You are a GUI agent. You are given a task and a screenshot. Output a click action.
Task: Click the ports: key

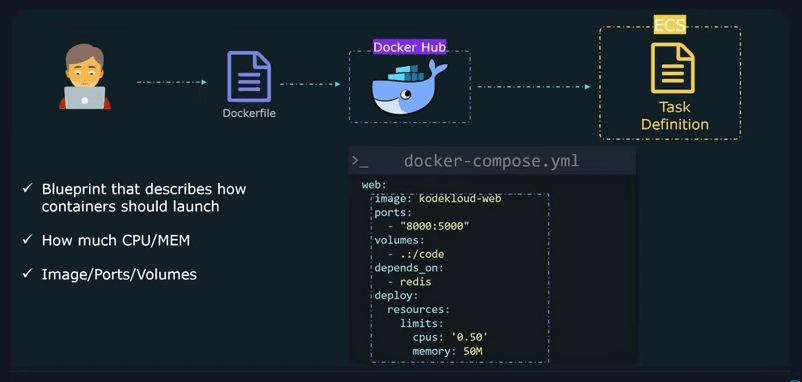(393, 212)
